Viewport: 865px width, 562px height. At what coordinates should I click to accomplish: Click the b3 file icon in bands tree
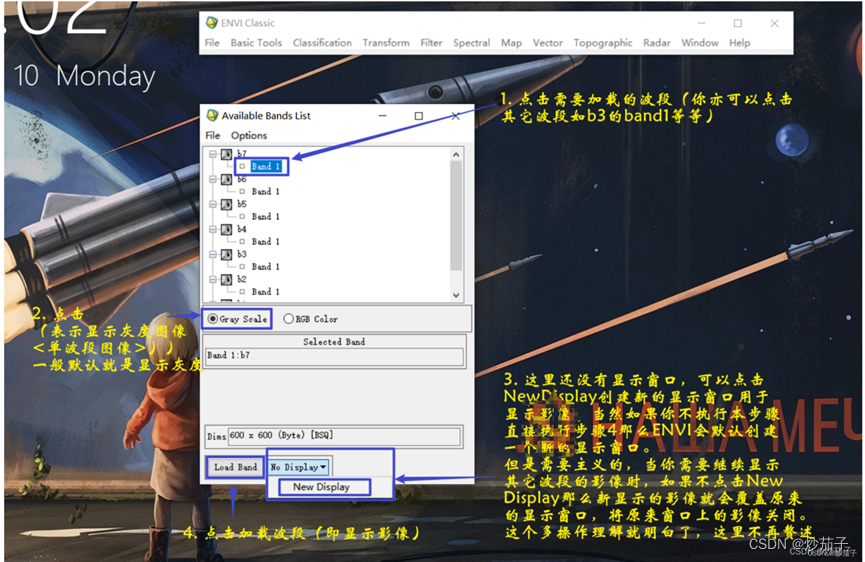226,255
